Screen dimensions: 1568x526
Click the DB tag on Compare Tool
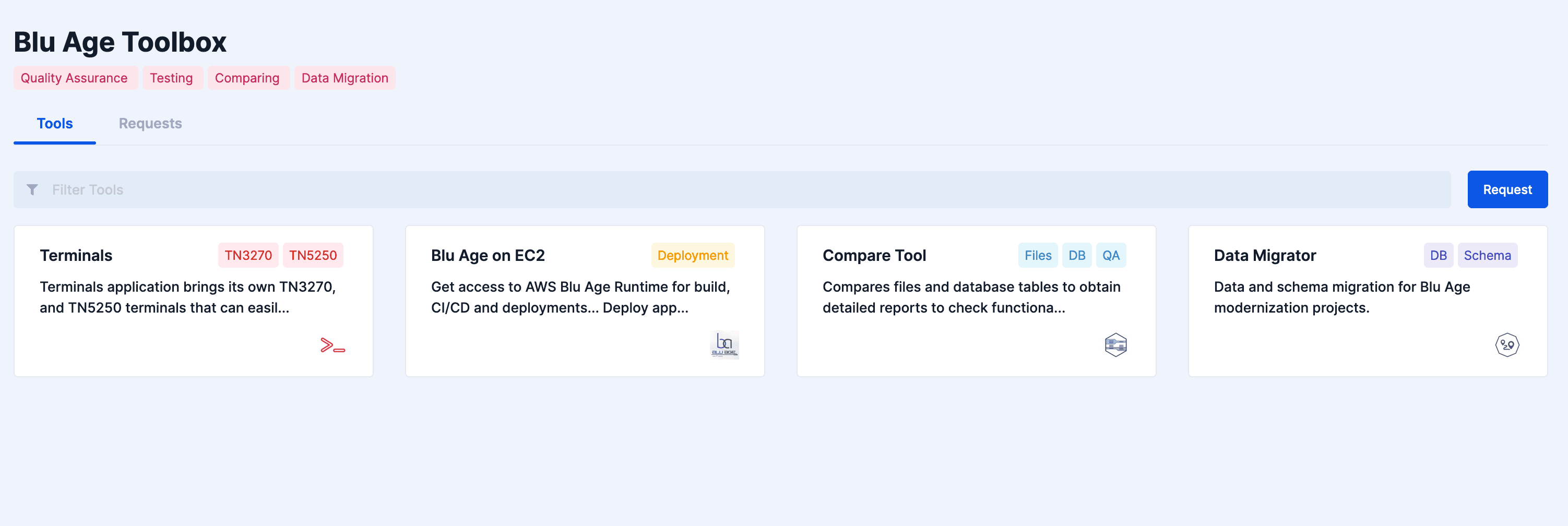(1077, 255)
